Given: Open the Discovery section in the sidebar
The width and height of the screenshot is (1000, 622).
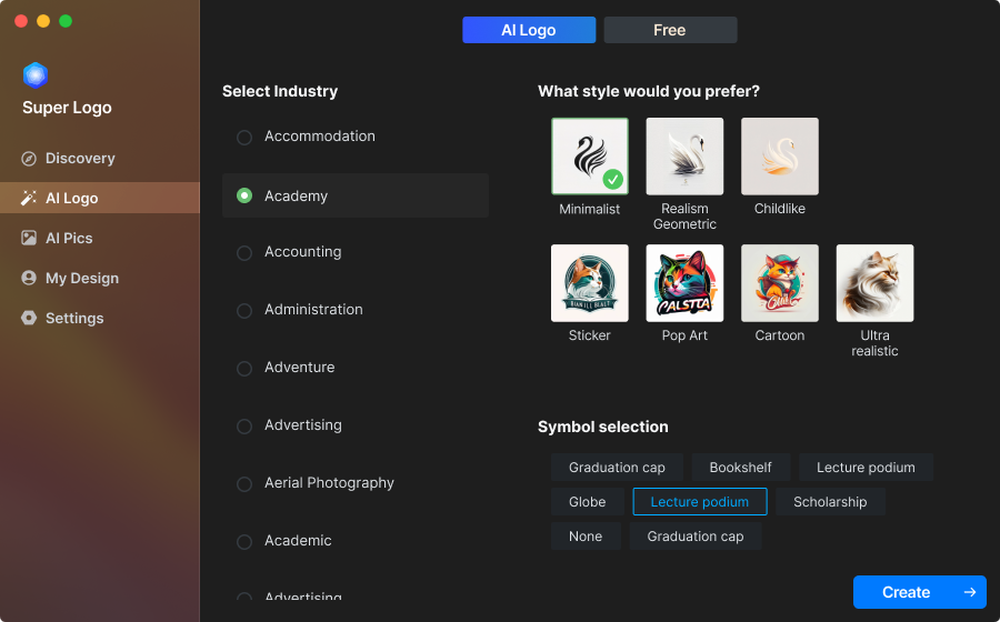Looking at the screenshot, I should [x=29, y=158].
